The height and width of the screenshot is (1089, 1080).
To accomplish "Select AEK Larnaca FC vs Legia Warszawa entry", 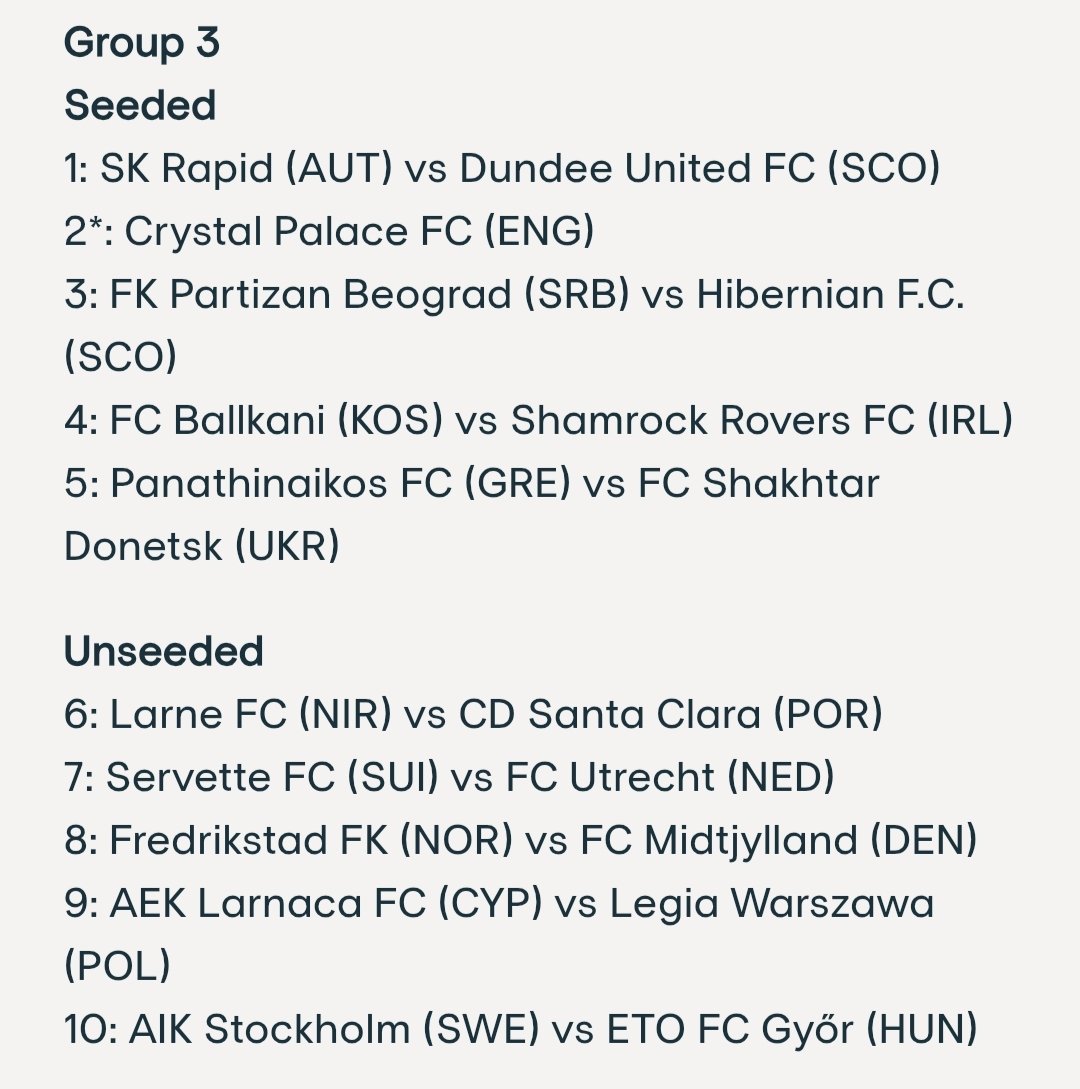I will tap(499, 935).
